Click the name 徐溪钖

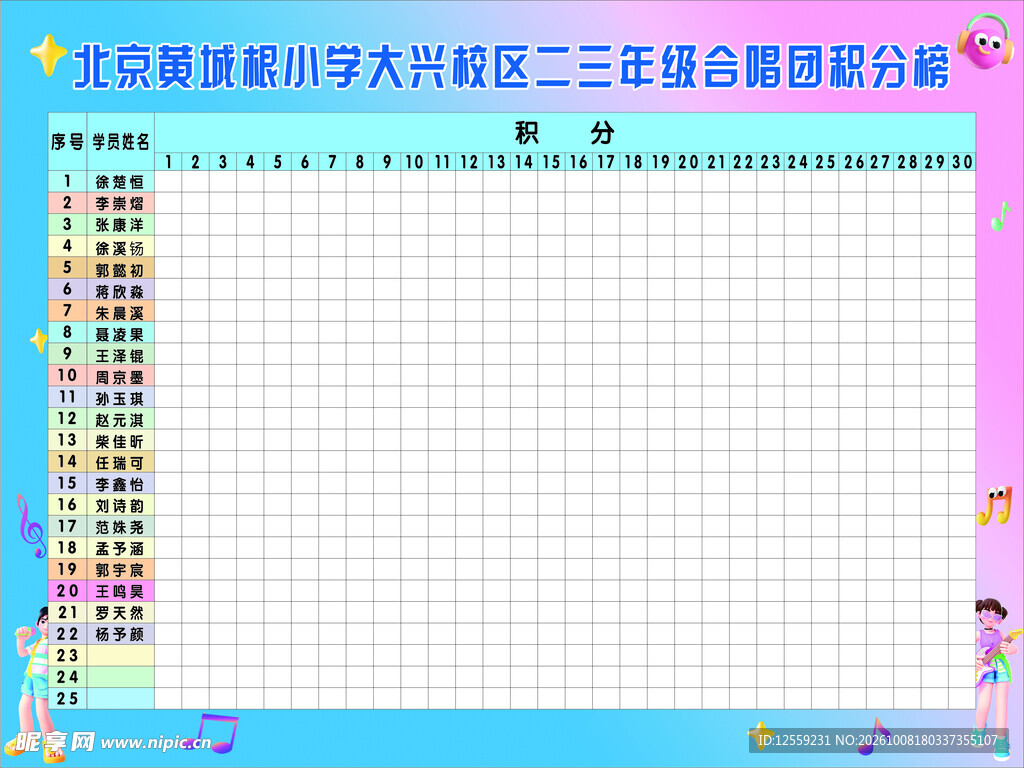(x=120, y=248)
